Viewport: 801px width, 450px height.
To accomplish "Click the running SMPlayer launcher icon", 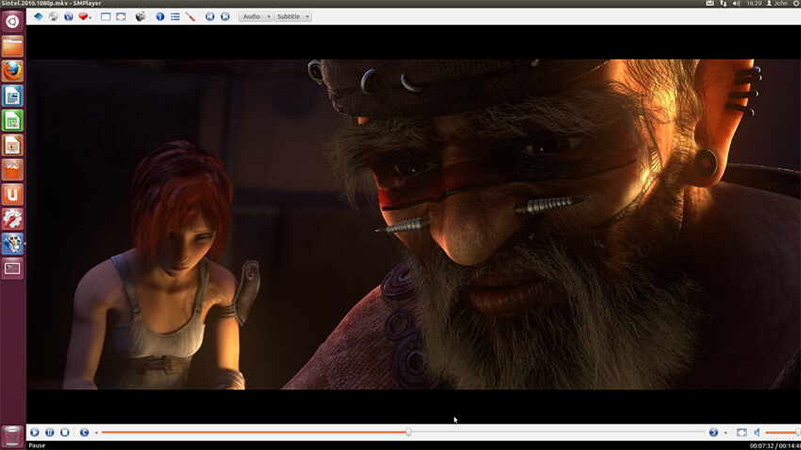I will pos(12,244).
